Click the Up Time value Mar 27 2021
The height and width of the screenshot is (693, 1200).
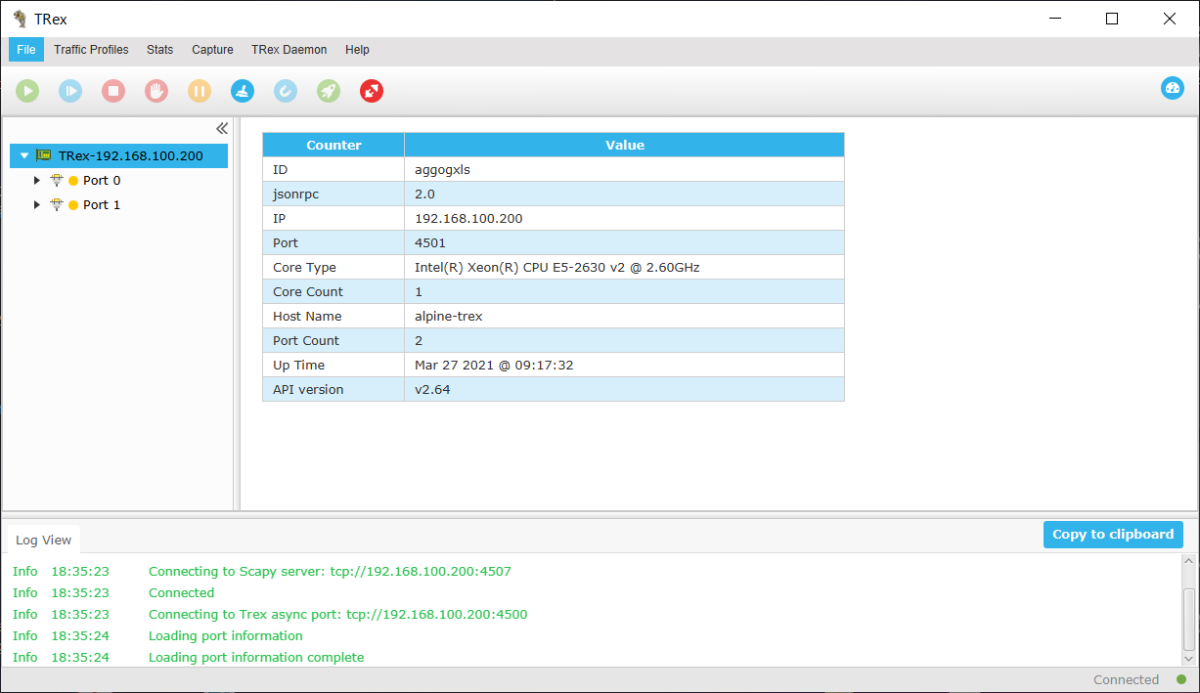(x=494, y=365)
